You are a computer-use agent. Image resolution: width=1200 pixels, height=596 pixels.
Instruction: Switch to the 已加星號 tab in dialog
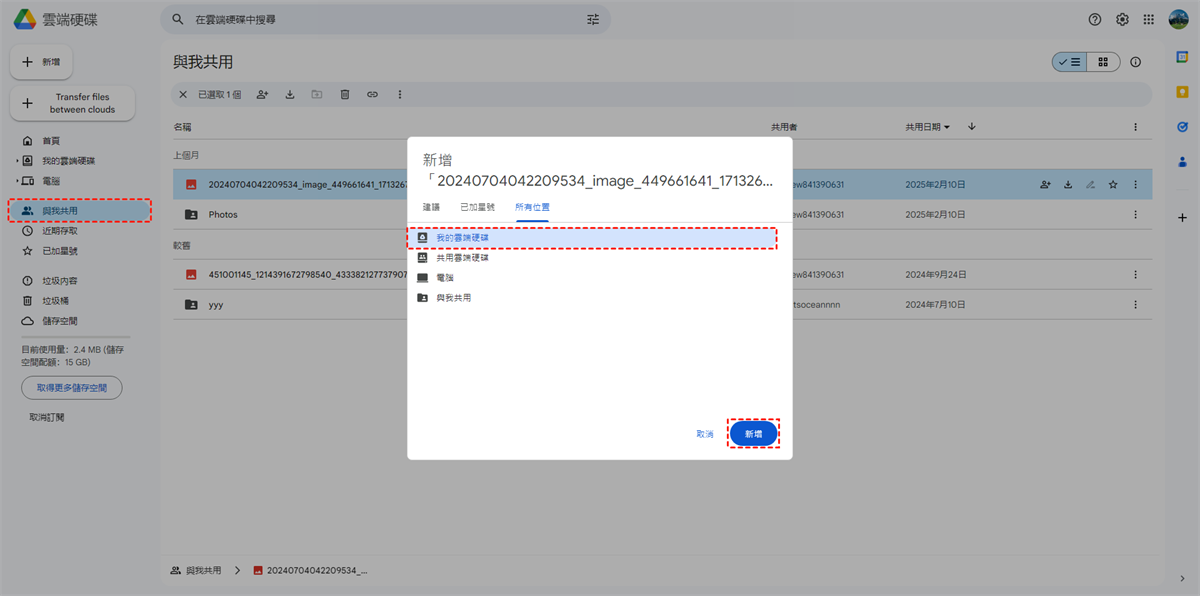[x=477, y=207]
